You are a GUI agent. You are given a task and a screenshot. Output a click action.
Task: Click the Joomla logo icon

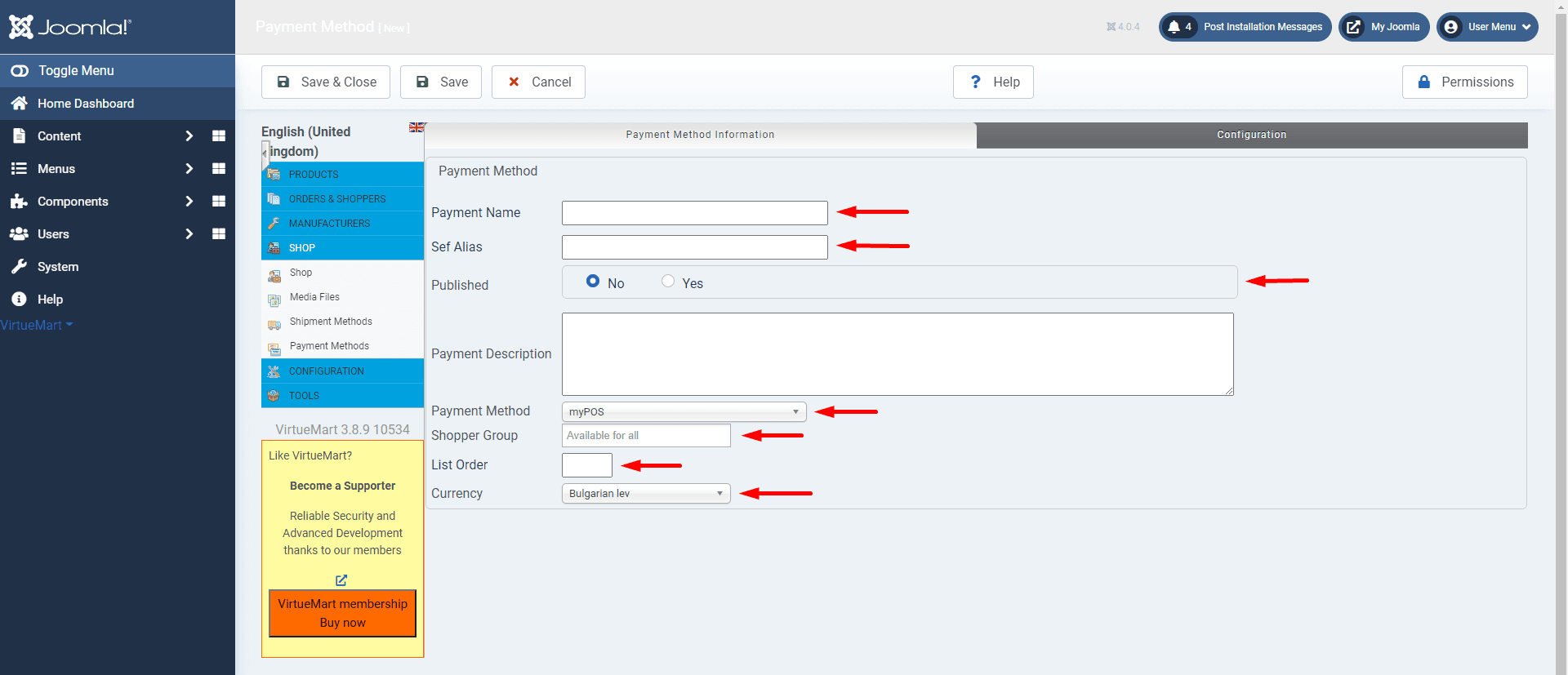(x=21, y=27)
